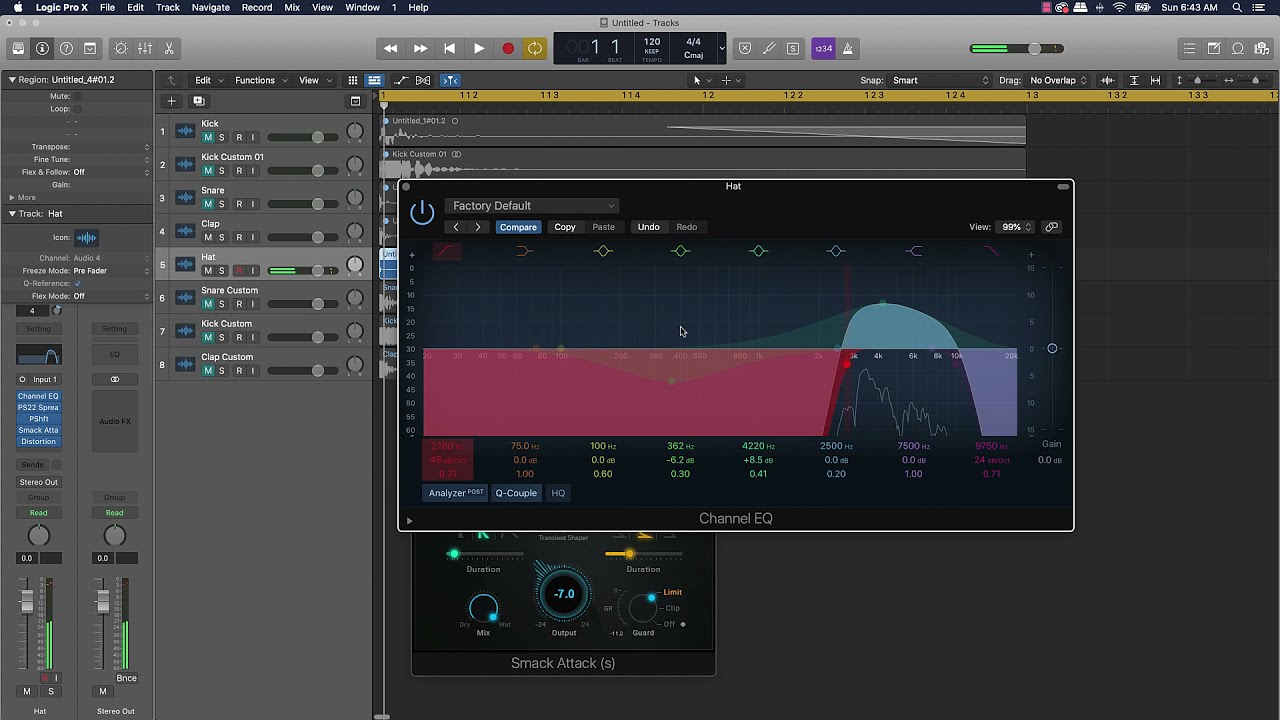This screenshot has width=1280, height=720.
Task: Fast forward the playhead
Action: (420, 48)
